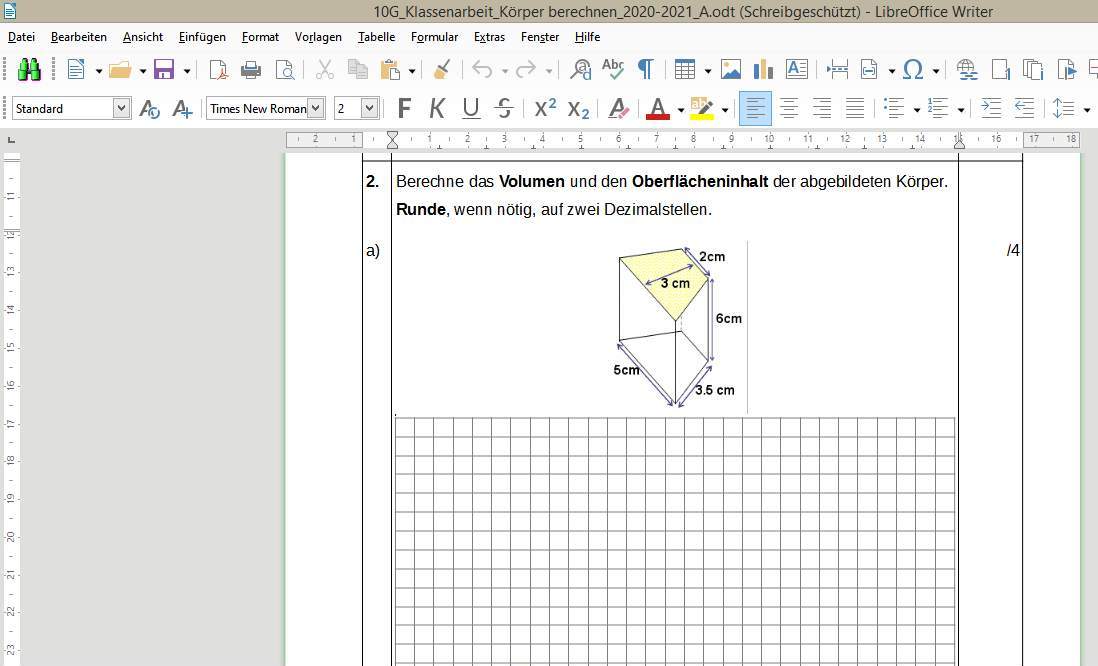Viewport: 1098px width, 666px height.
Task: Save the document
Action: 164,69
